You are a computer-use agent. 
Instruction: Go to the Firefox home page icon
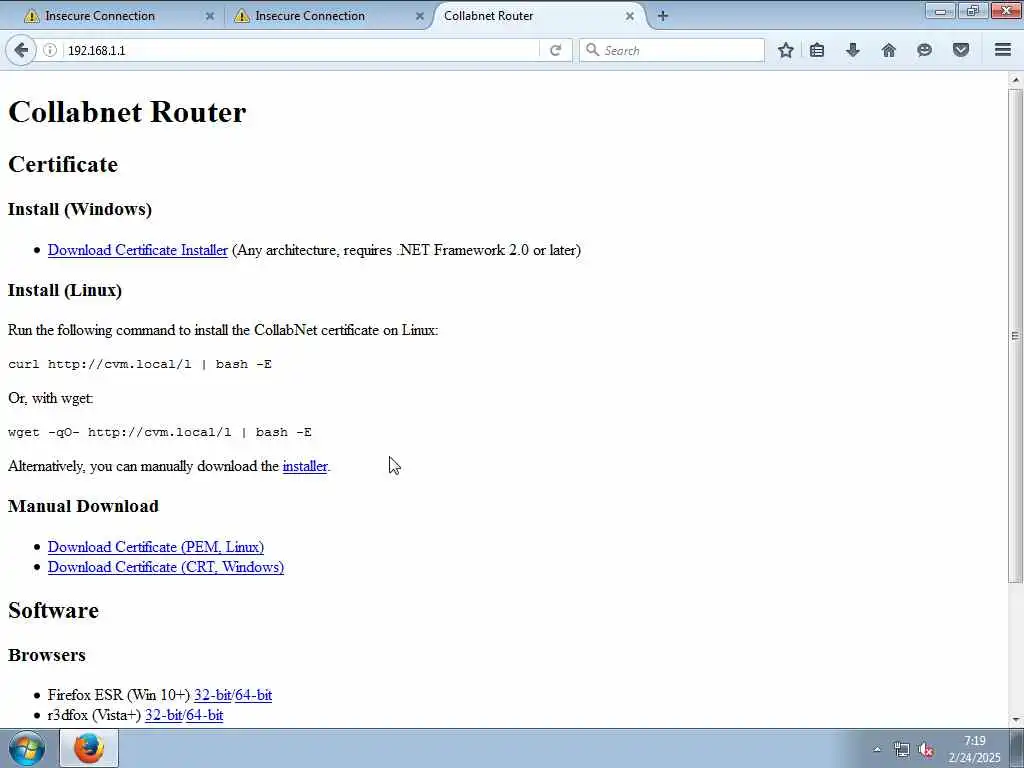pyautogui.click(x=889, y=50)
